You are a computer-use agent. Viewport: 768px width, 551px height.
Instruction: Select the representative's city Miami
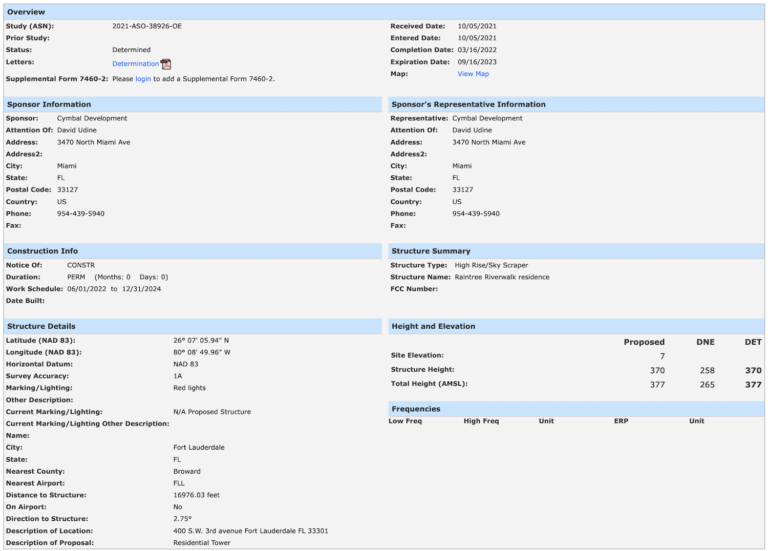pyautogui.click(x=462, y=166)
